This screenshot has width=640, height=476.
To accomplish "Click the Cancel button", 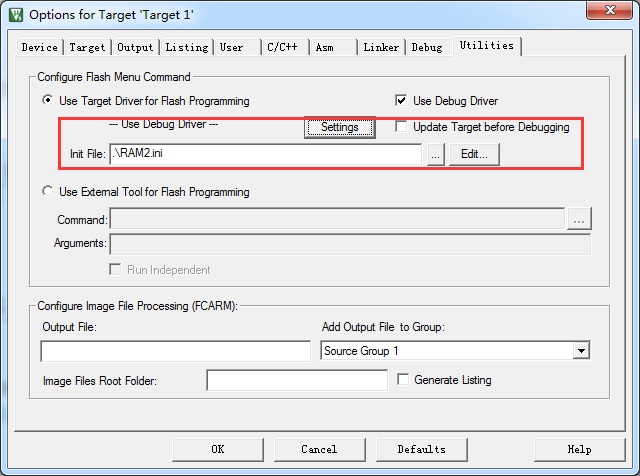I will pyautogui.click(x=320, y=449).
